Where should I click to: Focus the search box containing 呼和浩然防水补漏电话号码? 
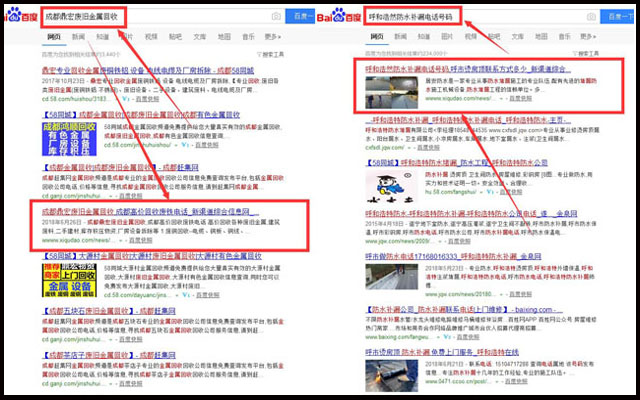(x=482, y=17)
